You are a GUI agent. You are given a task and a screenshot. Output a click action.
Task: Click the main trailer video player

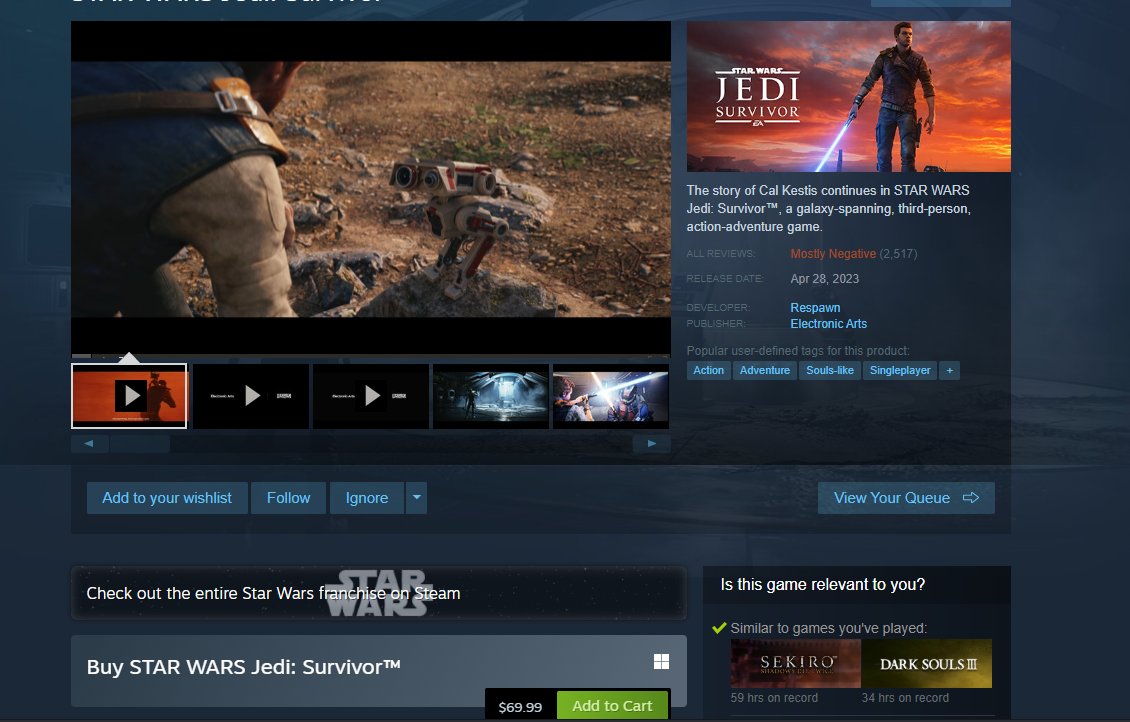tap(371, 189)
